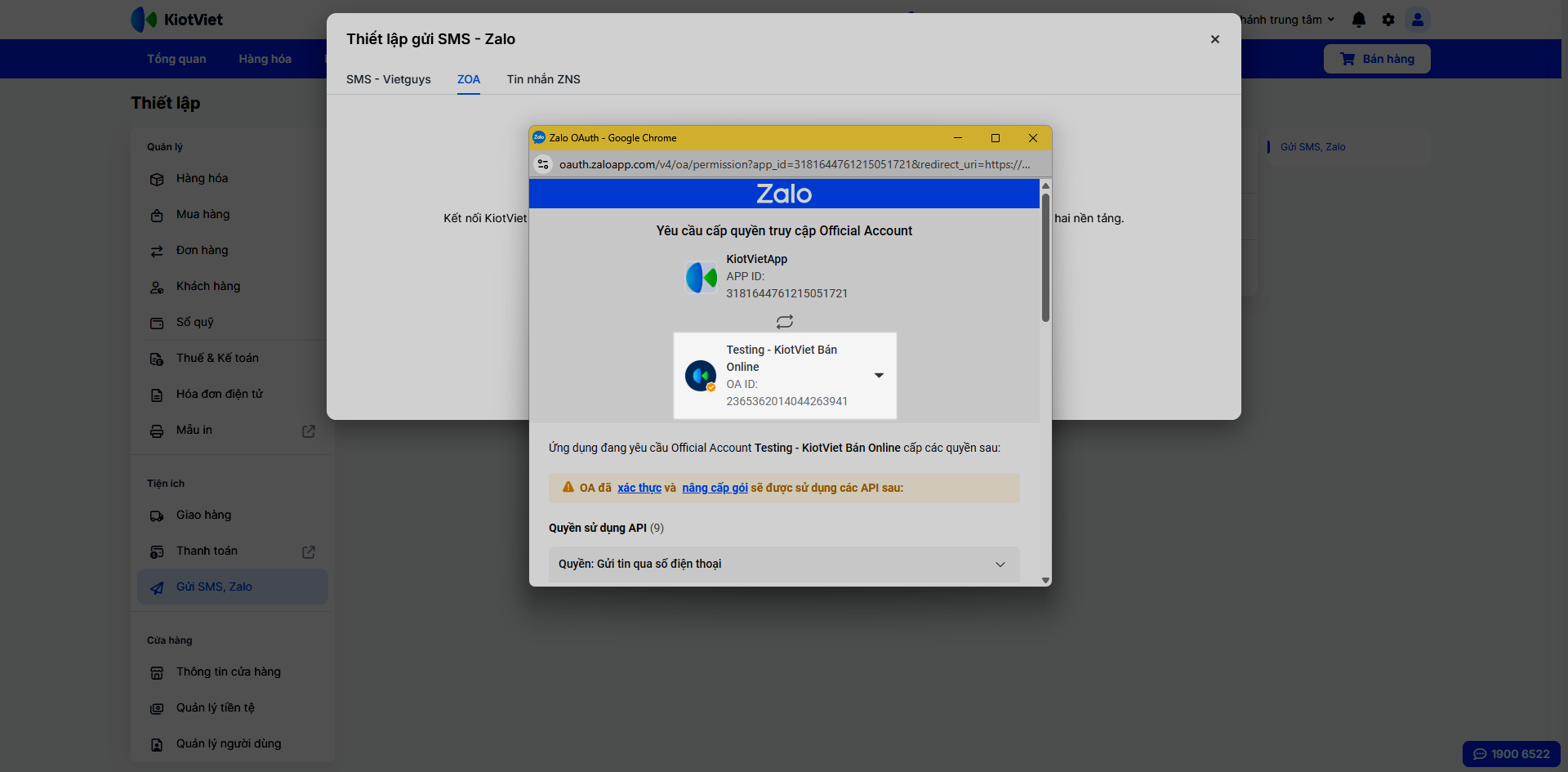Click the Giao hàng truck icon

pyautogui.click(x=157, y=515)
